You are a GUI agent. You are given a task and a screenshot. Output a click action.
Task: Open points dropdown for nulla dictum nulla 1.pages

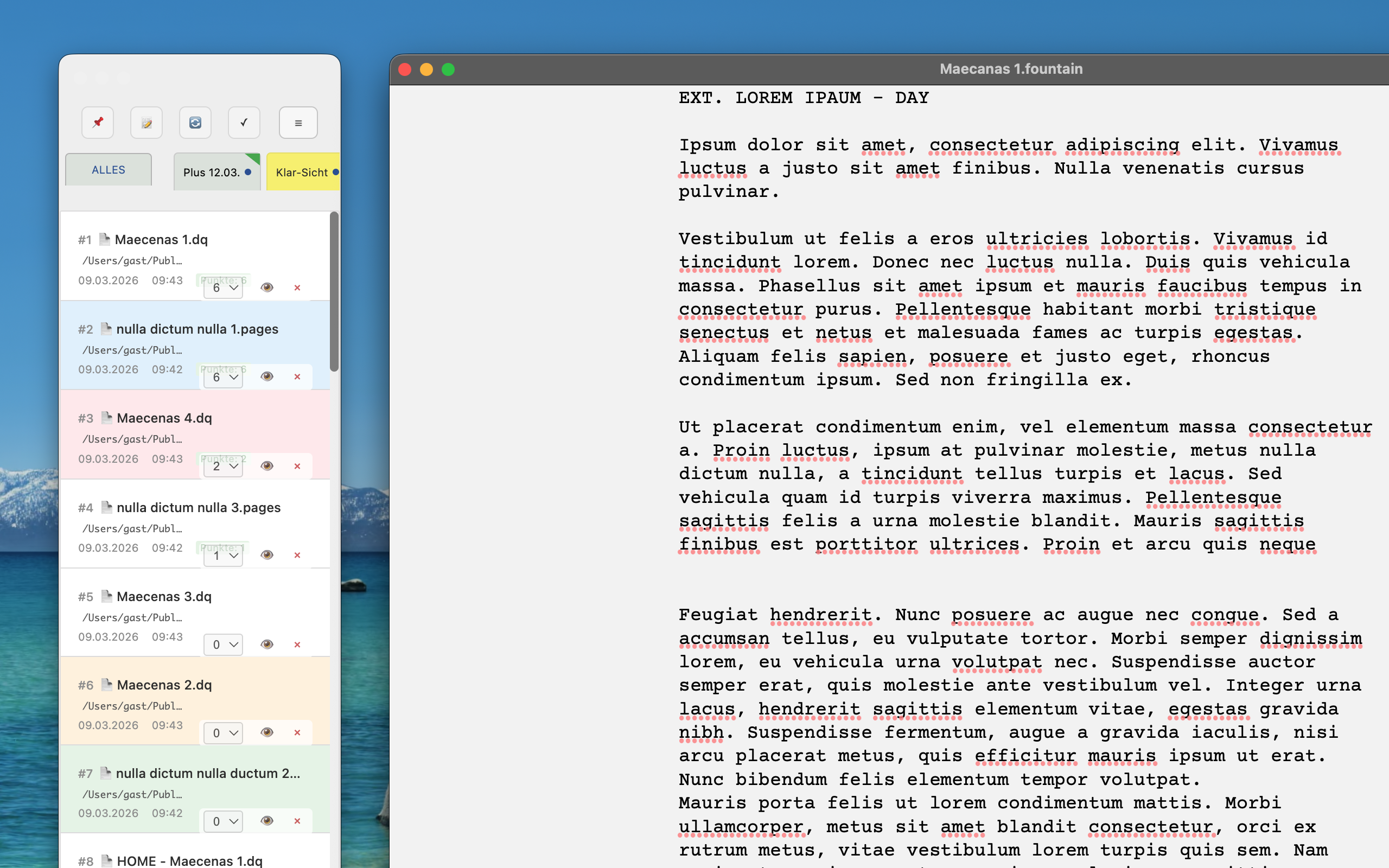click(224, 377)
